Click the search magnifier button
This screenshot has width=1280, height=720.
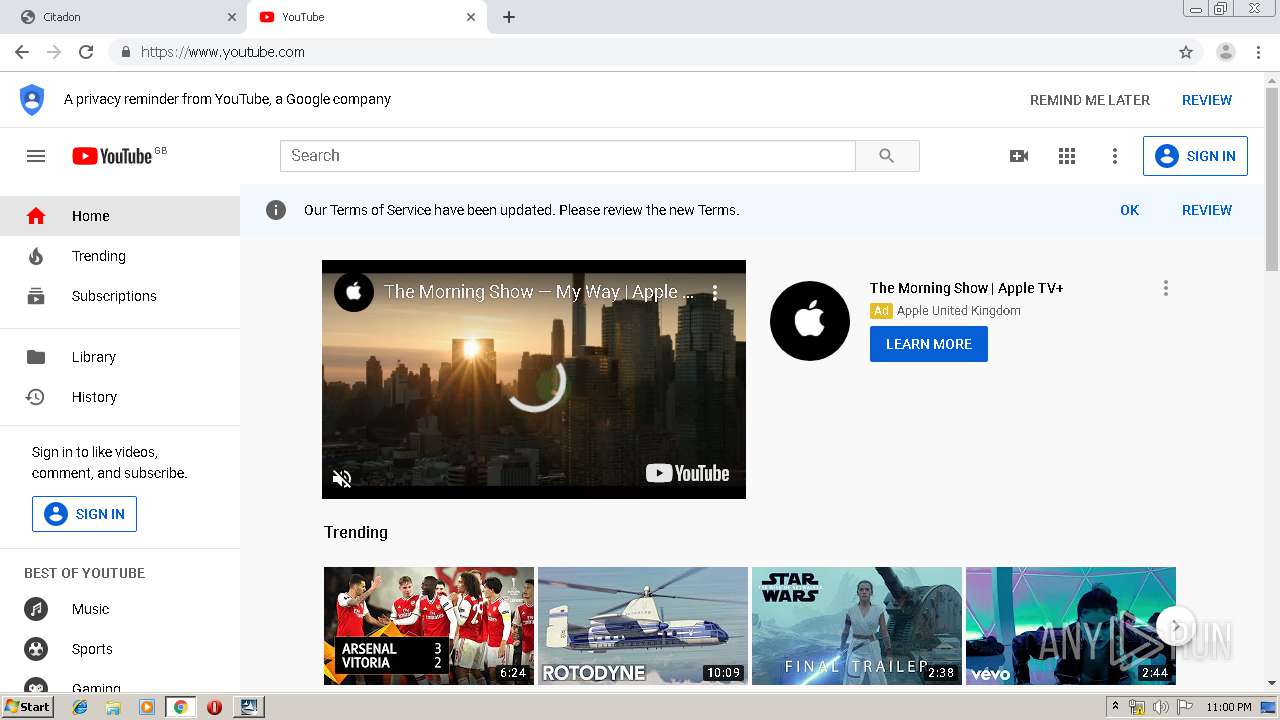pos(887,156)
